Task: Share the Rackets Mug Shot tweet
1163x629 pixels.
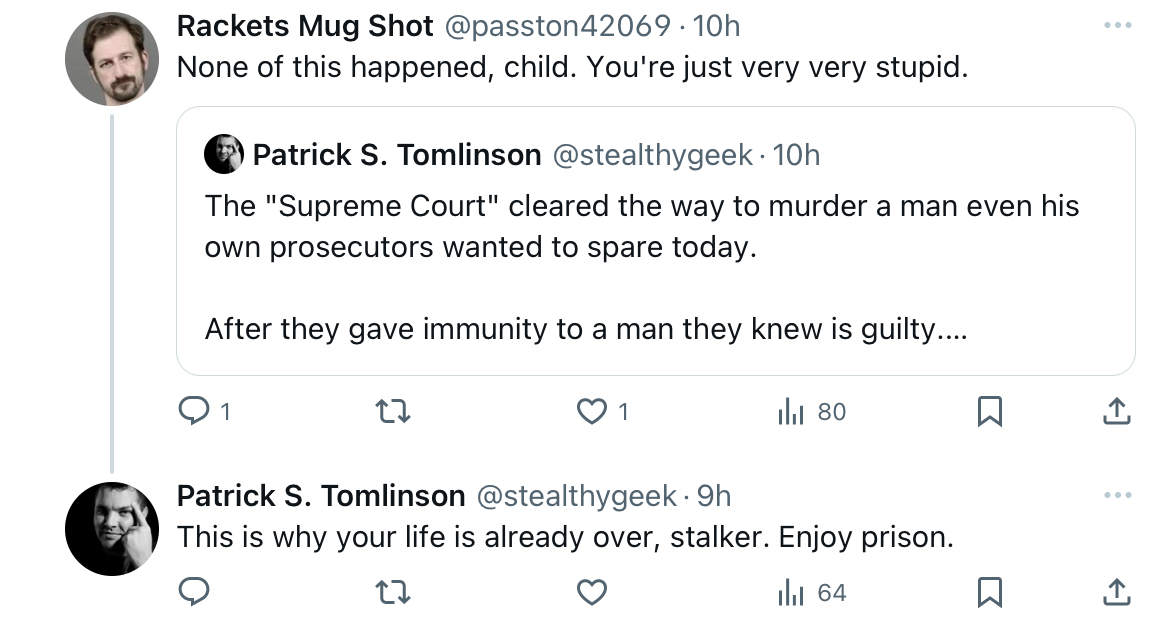Action: [1116, 411]
